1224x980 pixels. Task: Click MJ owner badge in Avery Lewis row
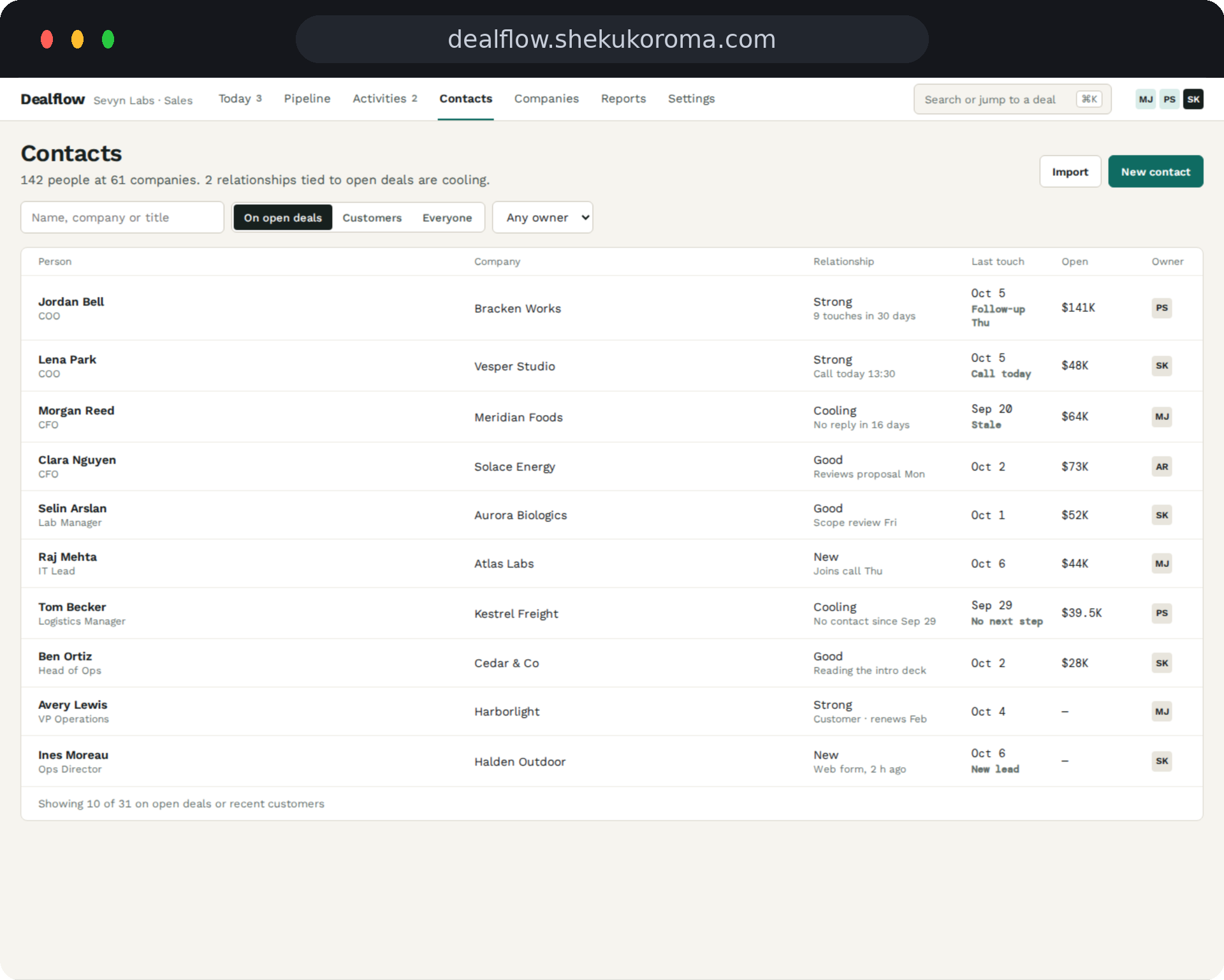(x=1162, y=712)
